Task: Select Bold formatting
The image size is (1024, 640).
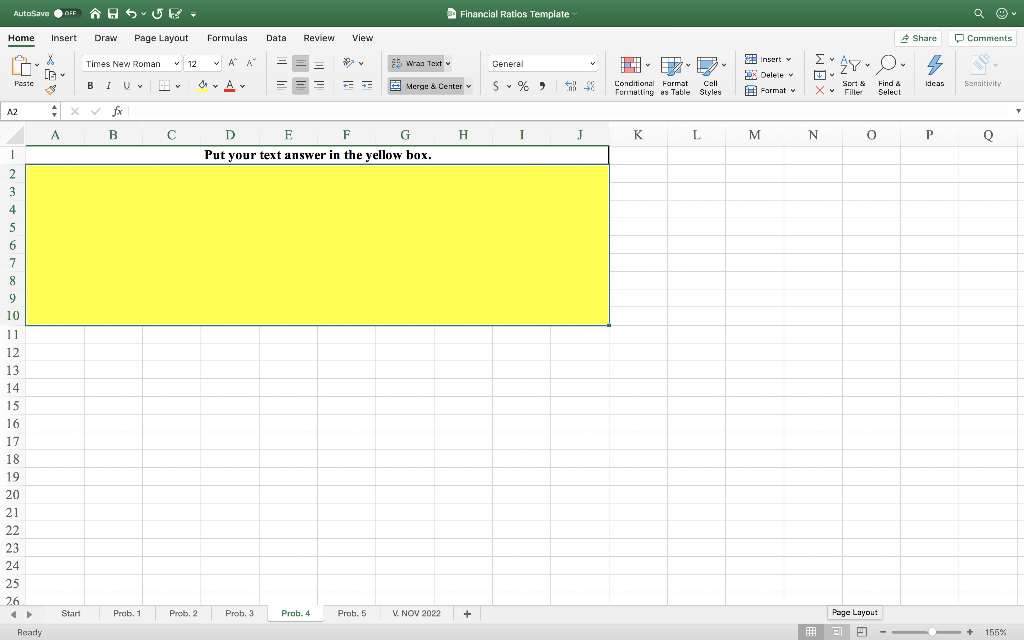Action: click(x=90, y=85)
